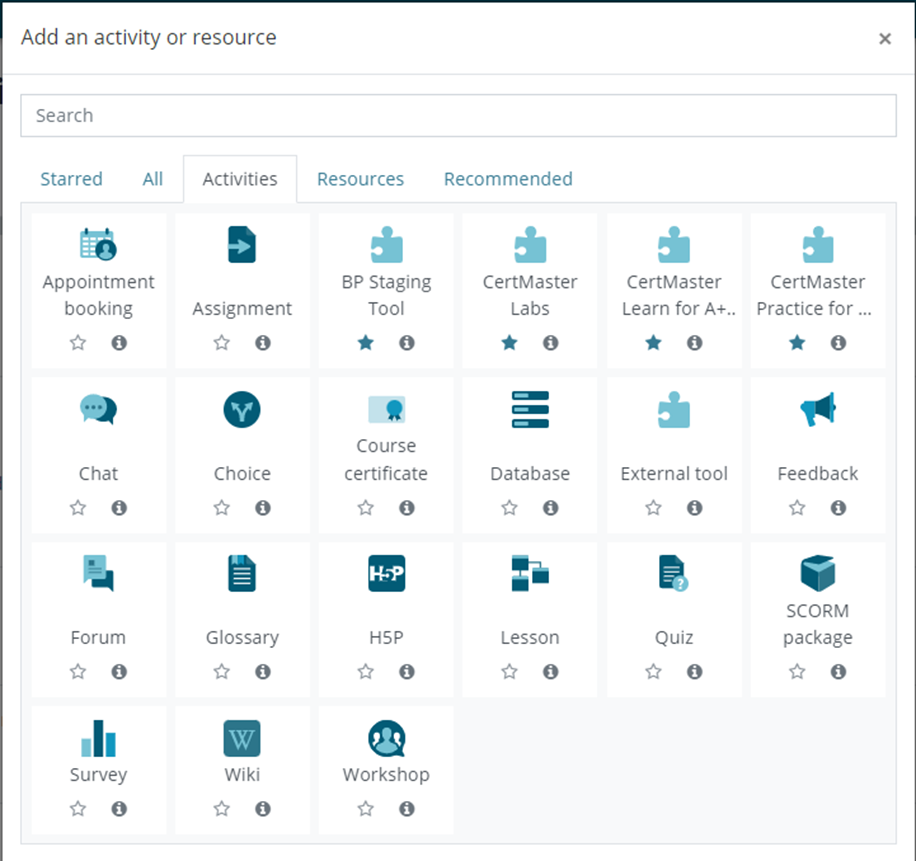Choose the Forum activity icon

point(98,573)
